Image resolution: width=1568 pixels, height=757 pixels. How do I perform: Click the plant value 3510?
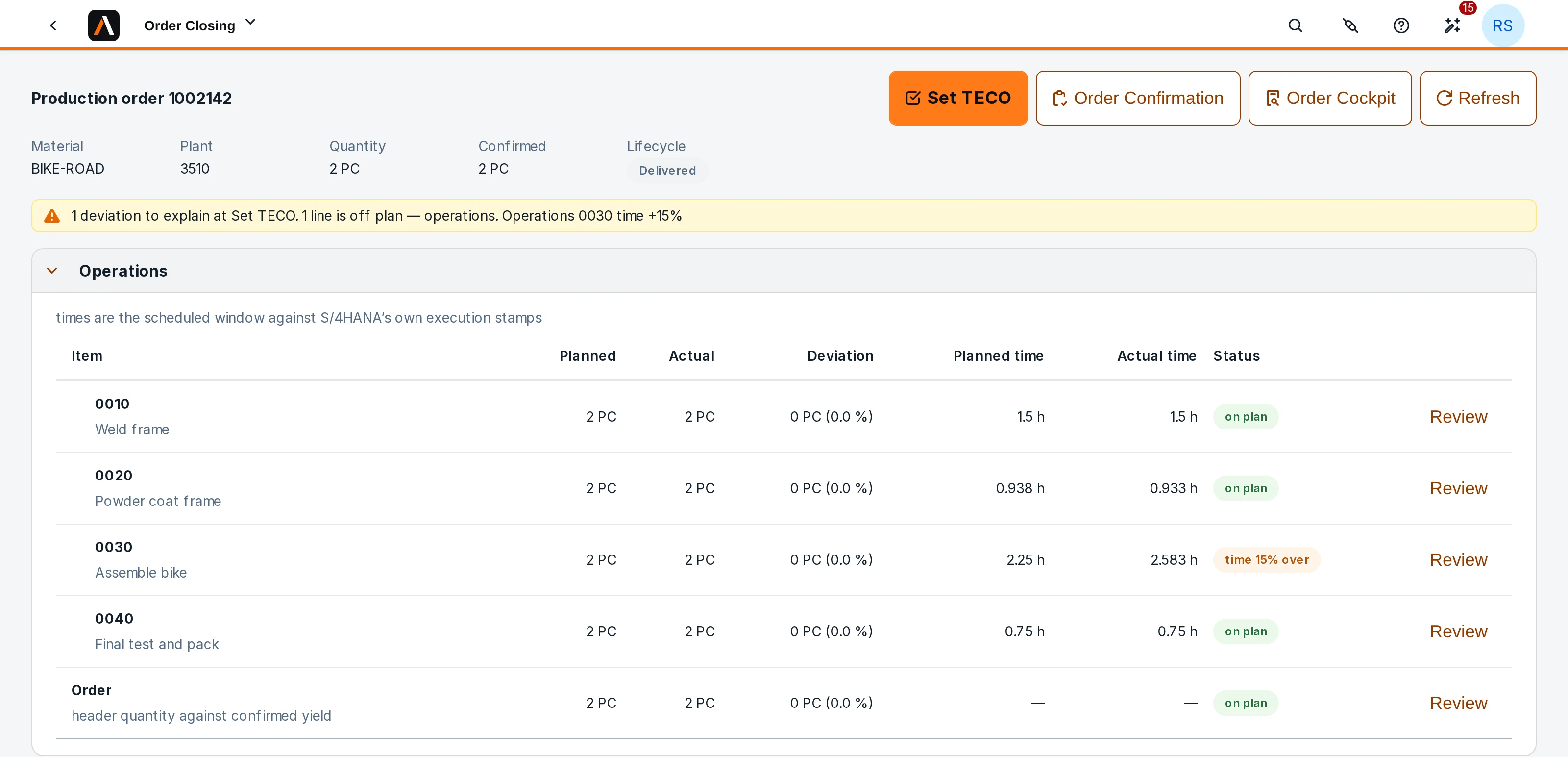point(195,169)
